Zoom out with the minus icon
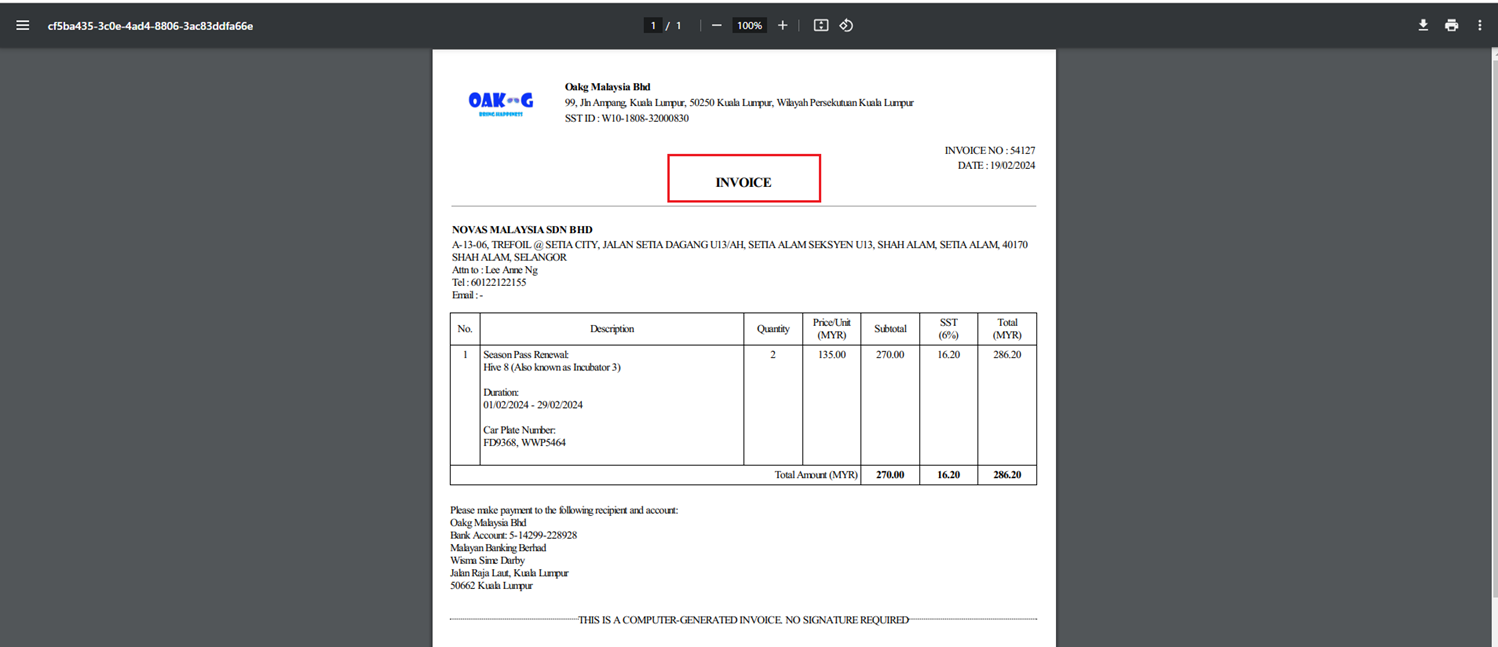 coord(716,25)
